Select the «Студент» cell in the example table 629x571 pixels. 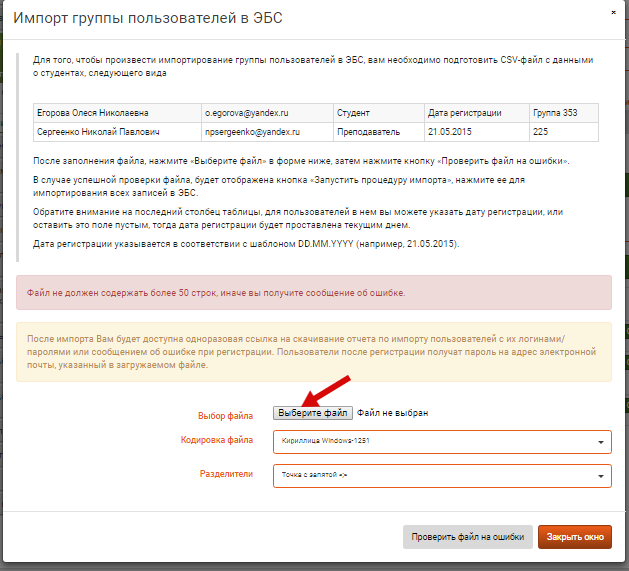[x=377, y=113]
